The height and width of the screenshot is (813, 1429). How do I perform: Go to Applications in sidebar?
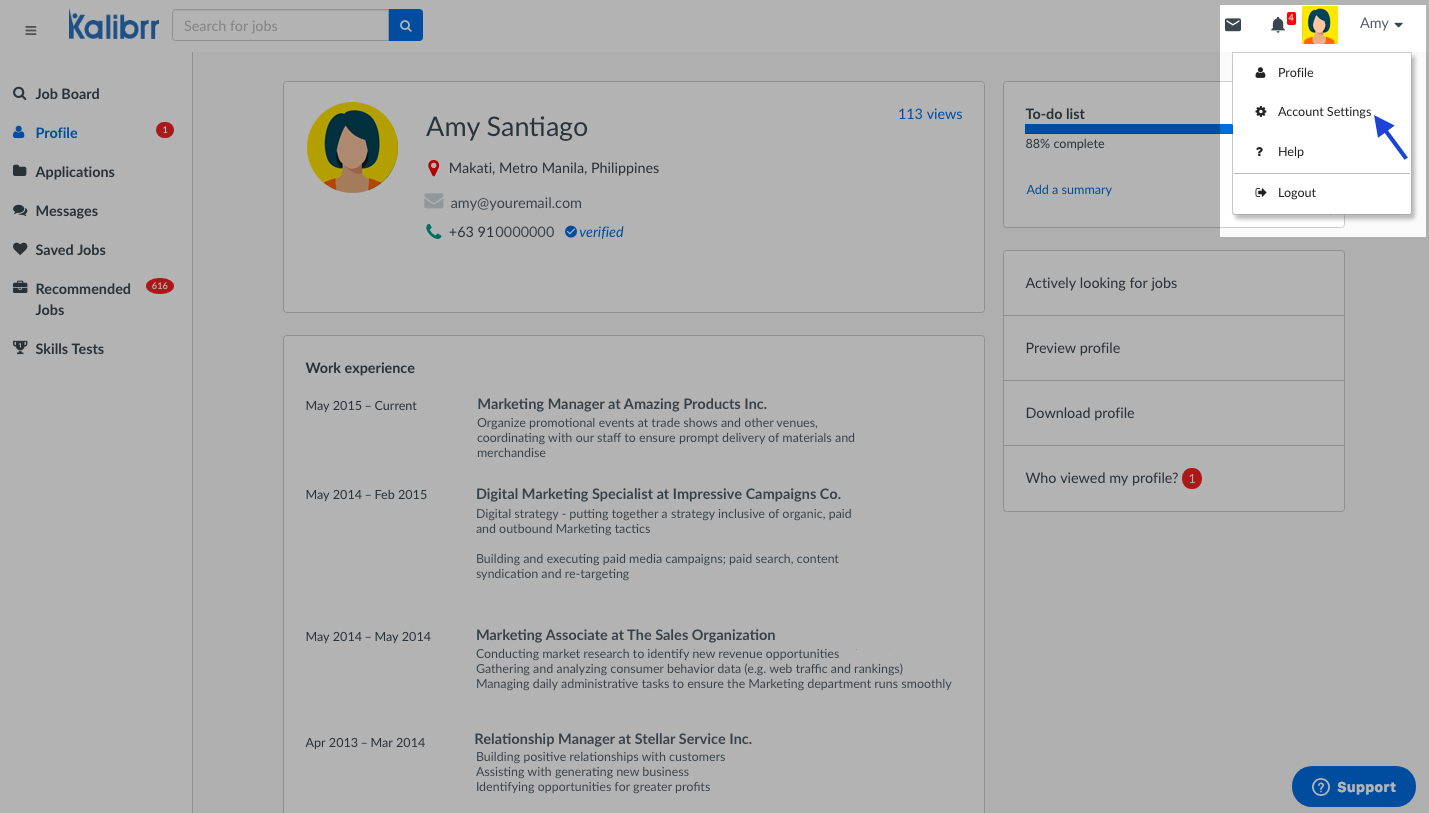pos(75,172)
